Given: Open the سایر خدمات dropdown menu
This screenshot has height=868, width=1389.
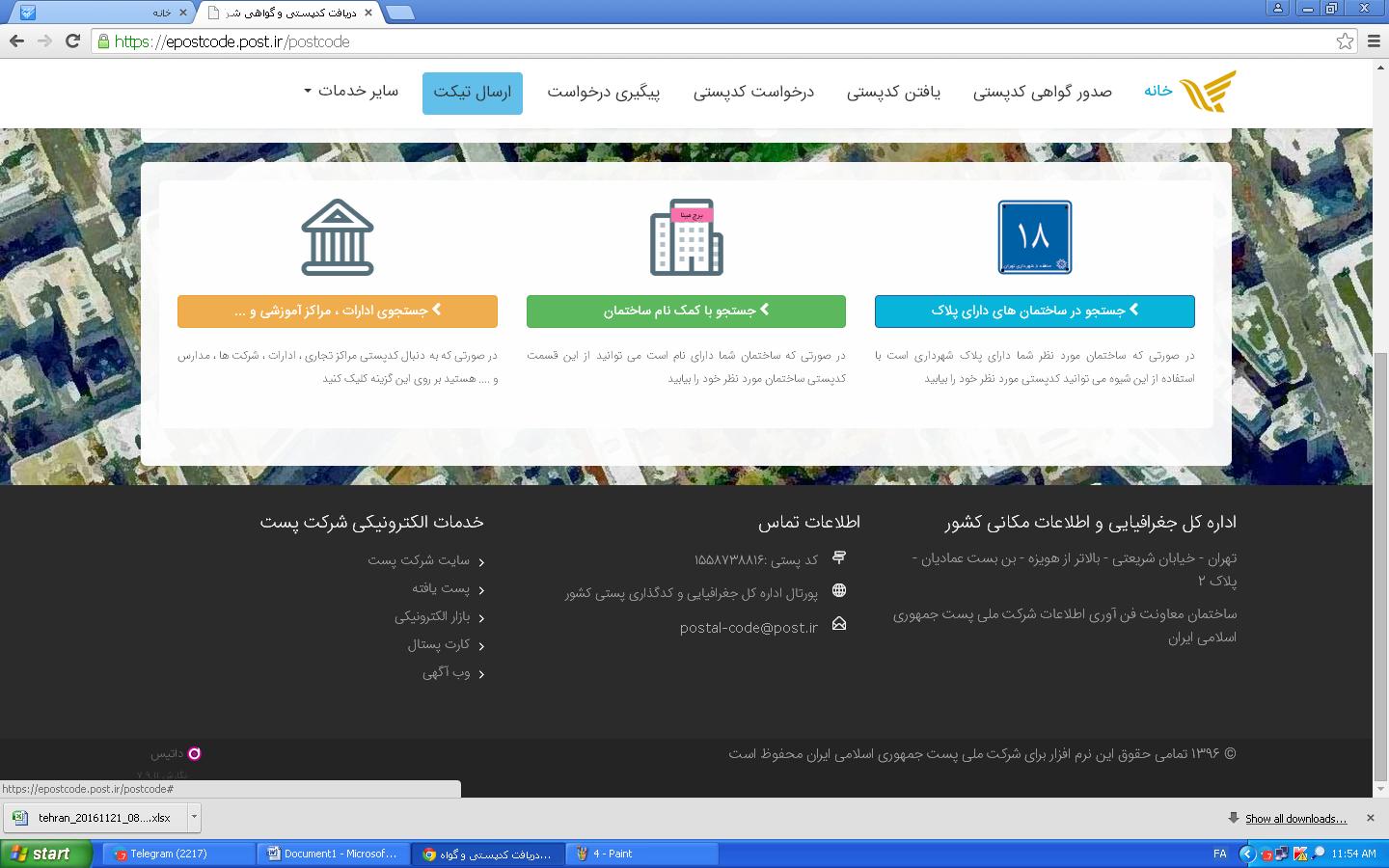Looking at the screenshot, I should (x=351, y=91).
